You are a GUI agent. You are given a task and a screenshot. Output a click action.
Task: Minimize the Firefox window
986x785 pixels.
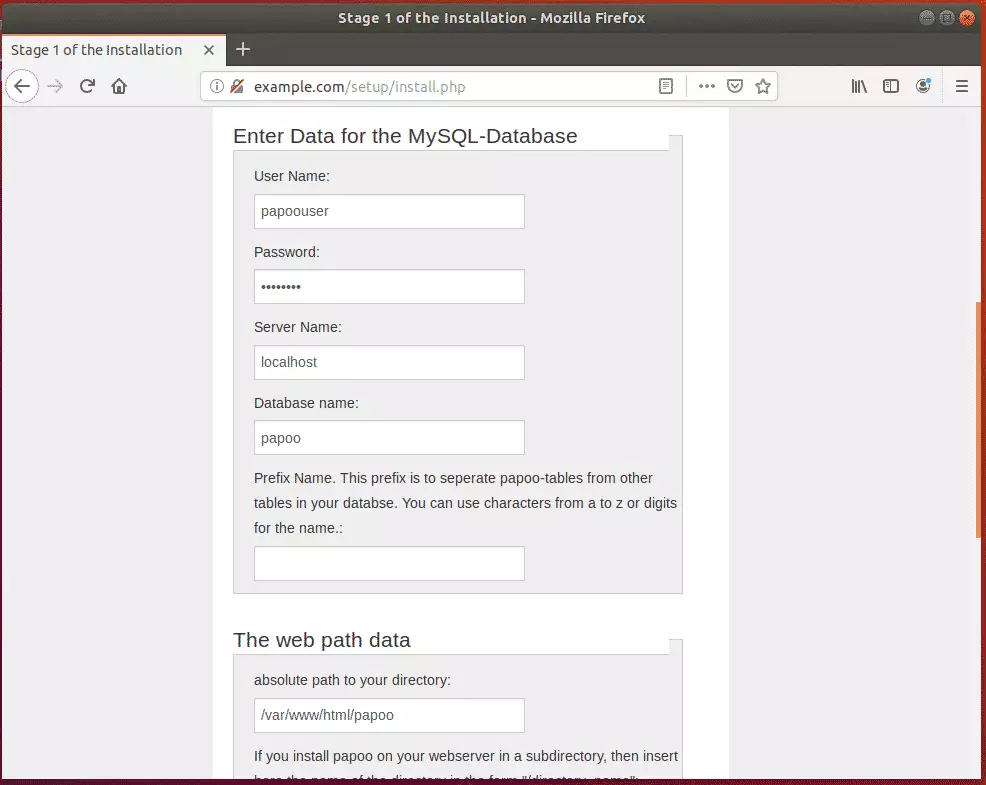tap(926, 18)
